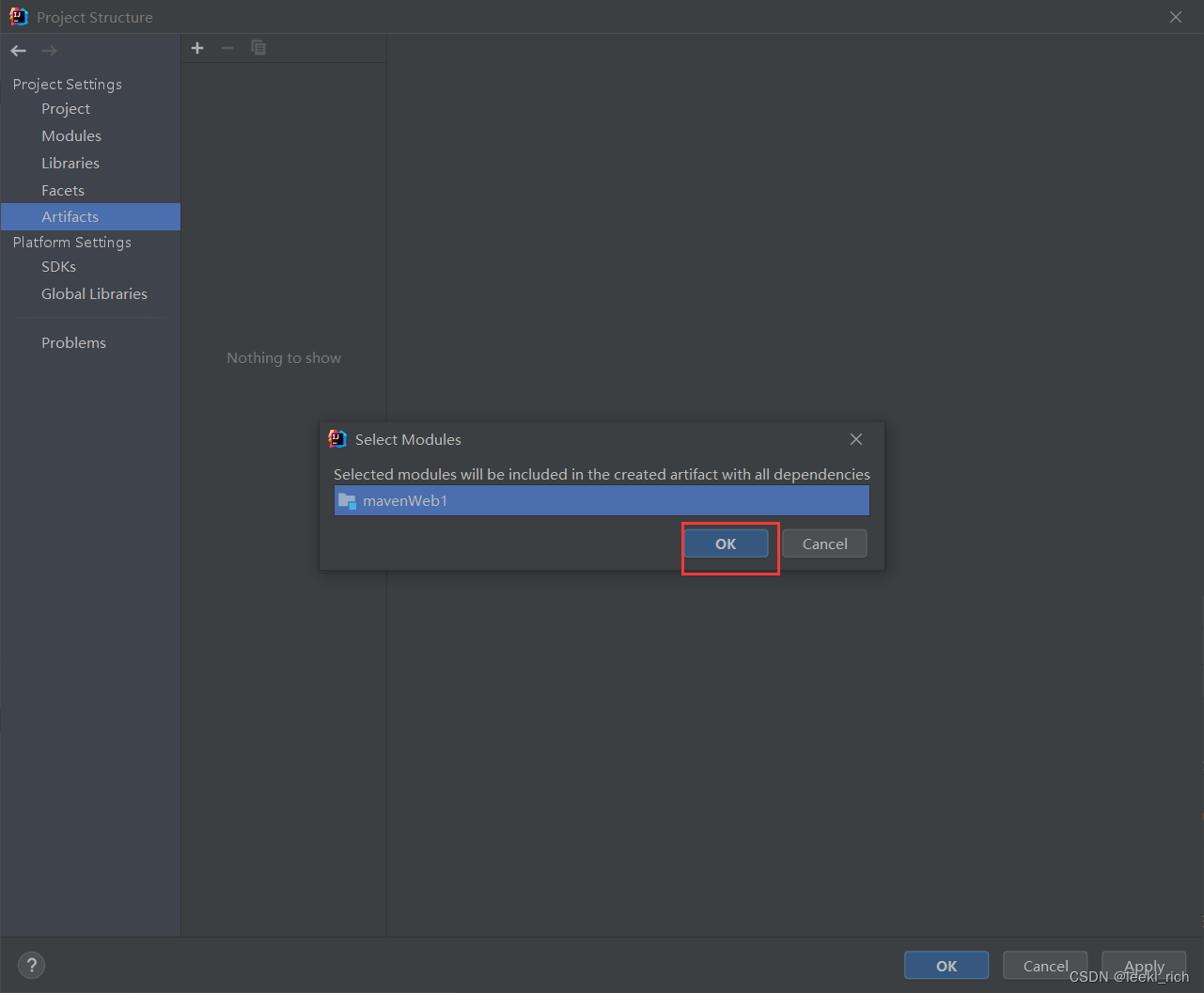Select the Artifacts settings page
Screen dimensions: 1204x993
point(90,217)
